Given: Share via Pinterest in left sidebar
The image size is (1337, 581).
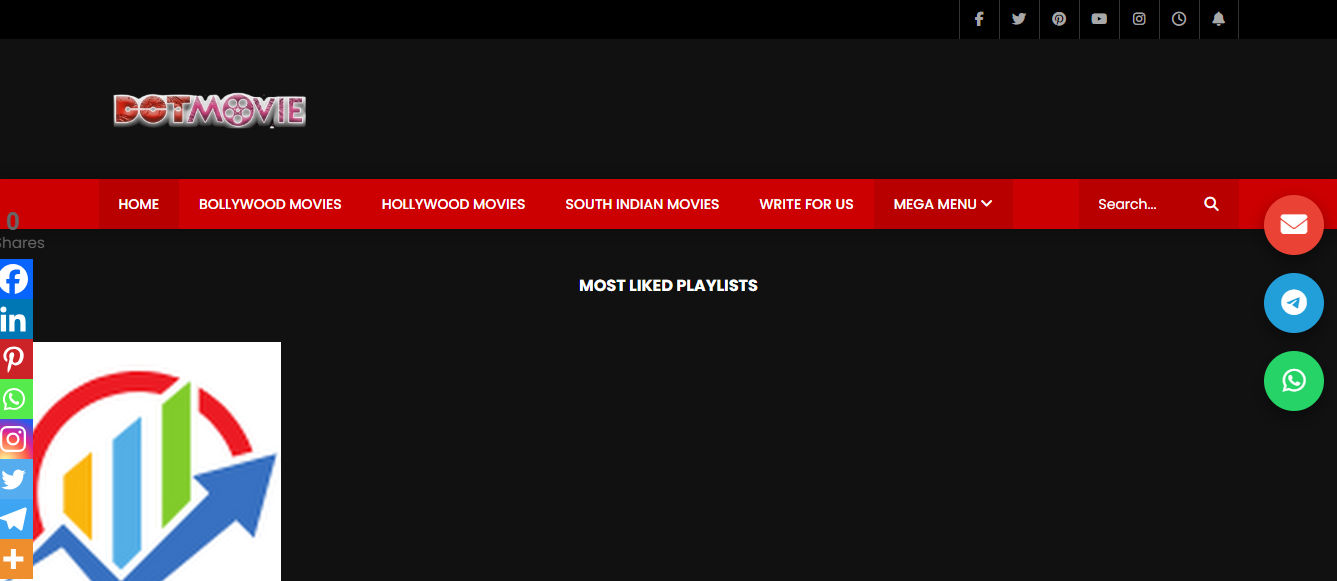Looking at the screenshot, I should 15,360.
